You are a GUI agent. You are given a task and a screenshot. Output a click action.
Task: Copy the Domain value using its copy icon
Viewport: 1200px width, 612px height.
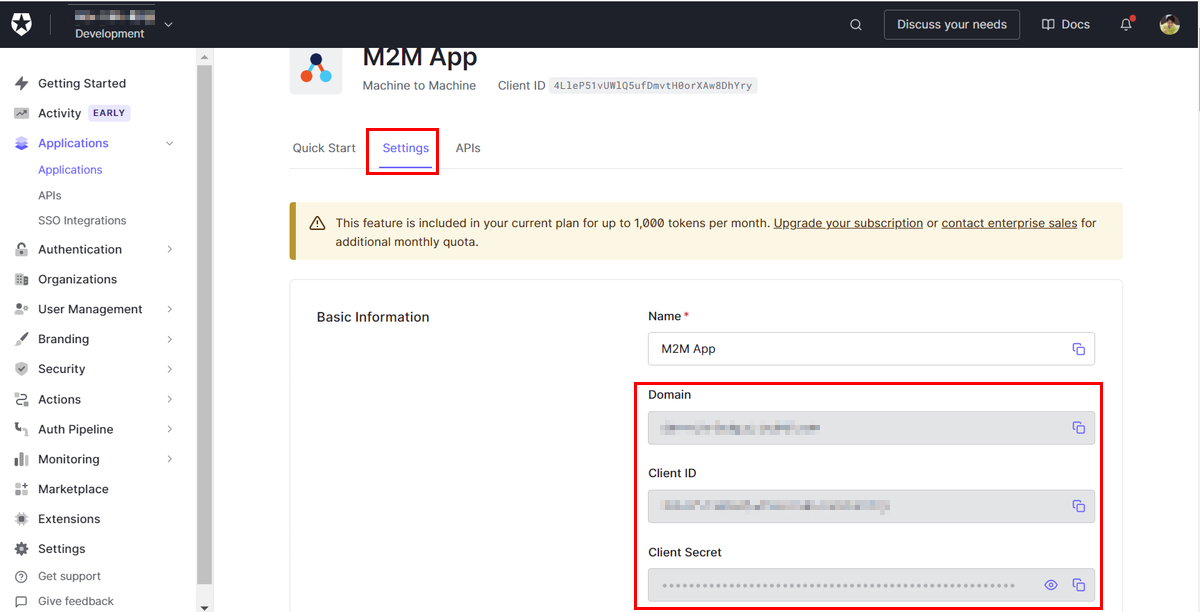[1079, 427]
